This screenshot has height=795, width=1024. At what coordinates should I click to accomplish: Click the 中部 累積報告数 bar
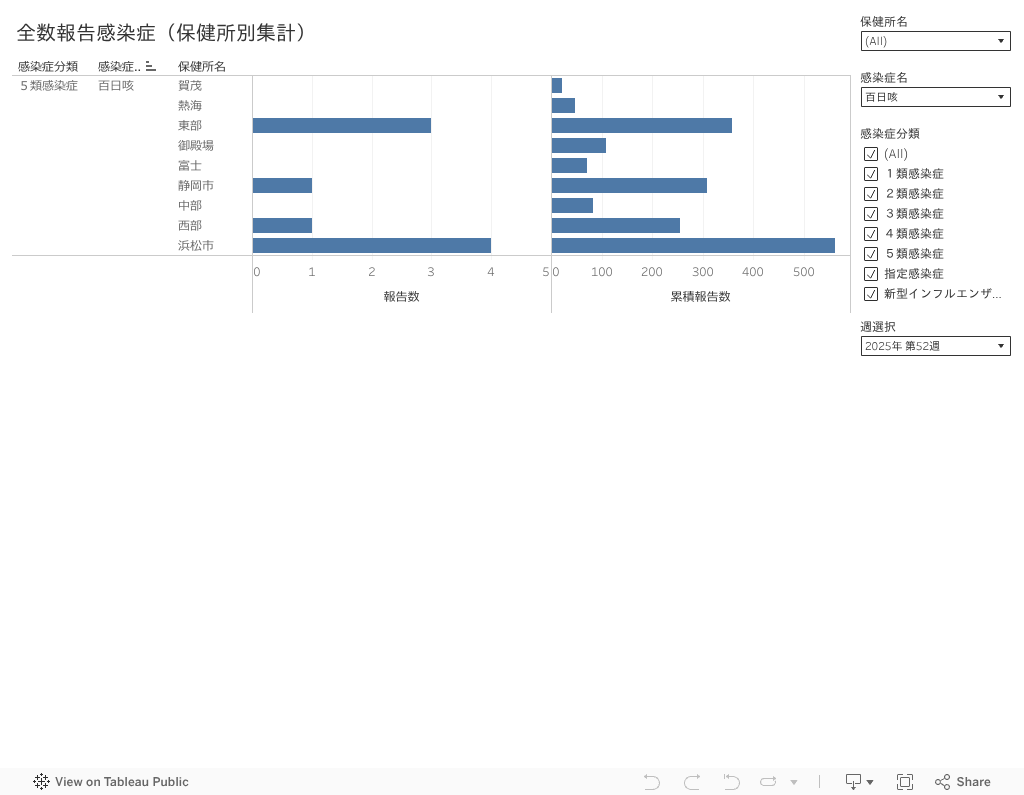pos(572,206)
